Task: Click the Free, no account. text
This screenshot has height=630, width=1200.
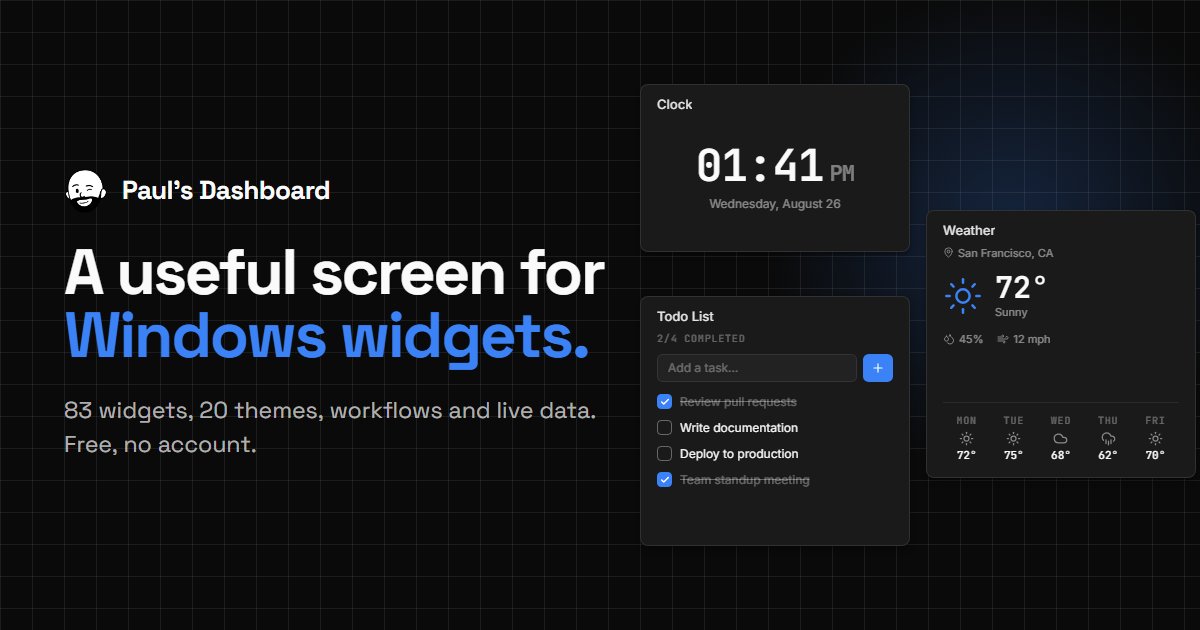Action: tap(161, 445)
